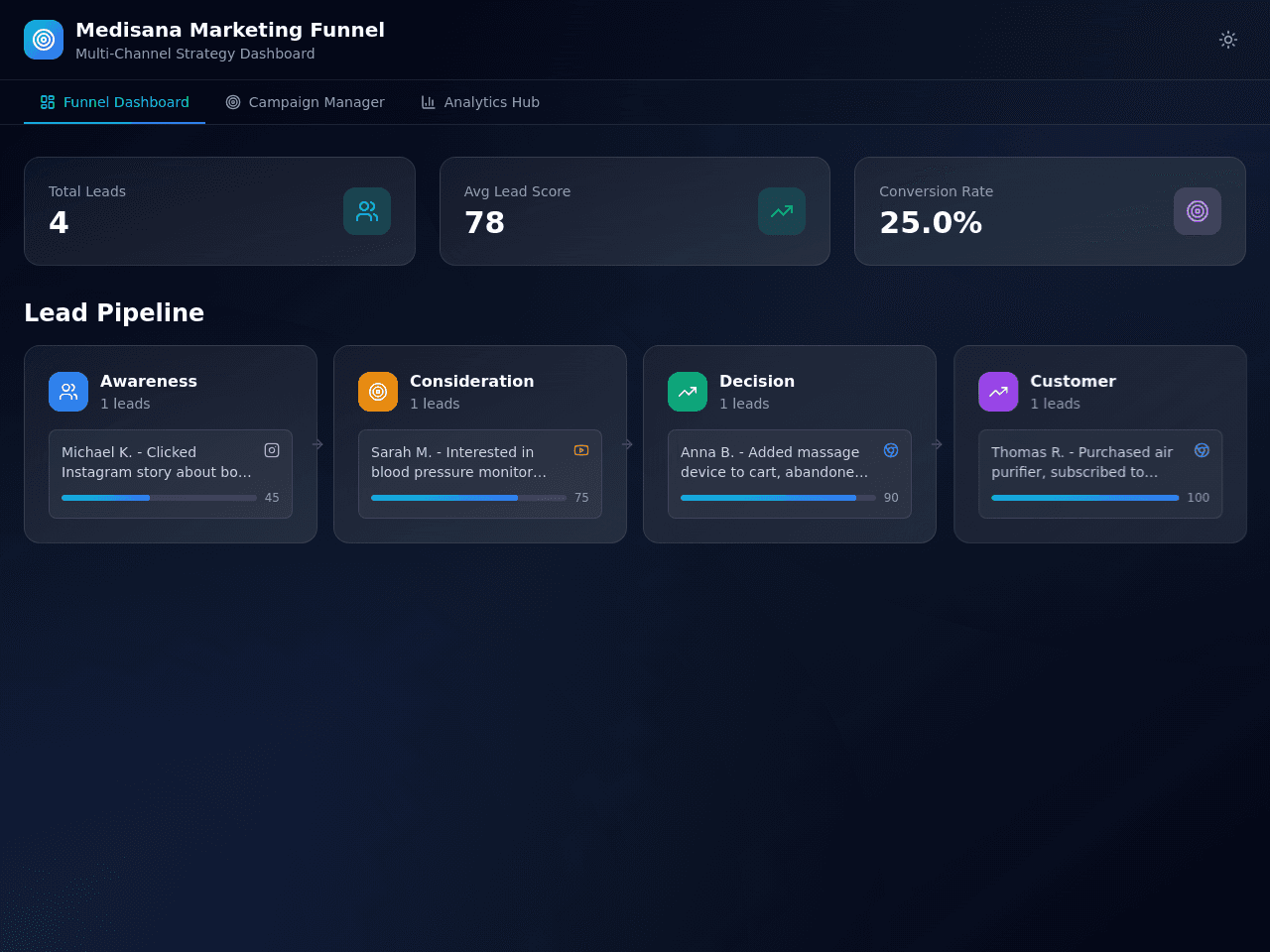Screen dimensions: 1270x952
Task: Switch to the Funnel Dashboard tab
Action: click(115, 102)
